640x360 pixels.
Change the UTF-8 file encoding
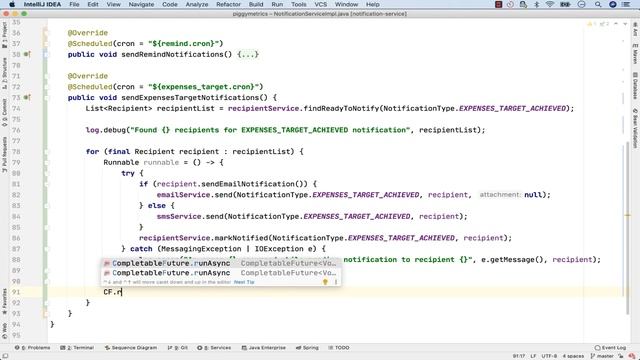(549, 356)
